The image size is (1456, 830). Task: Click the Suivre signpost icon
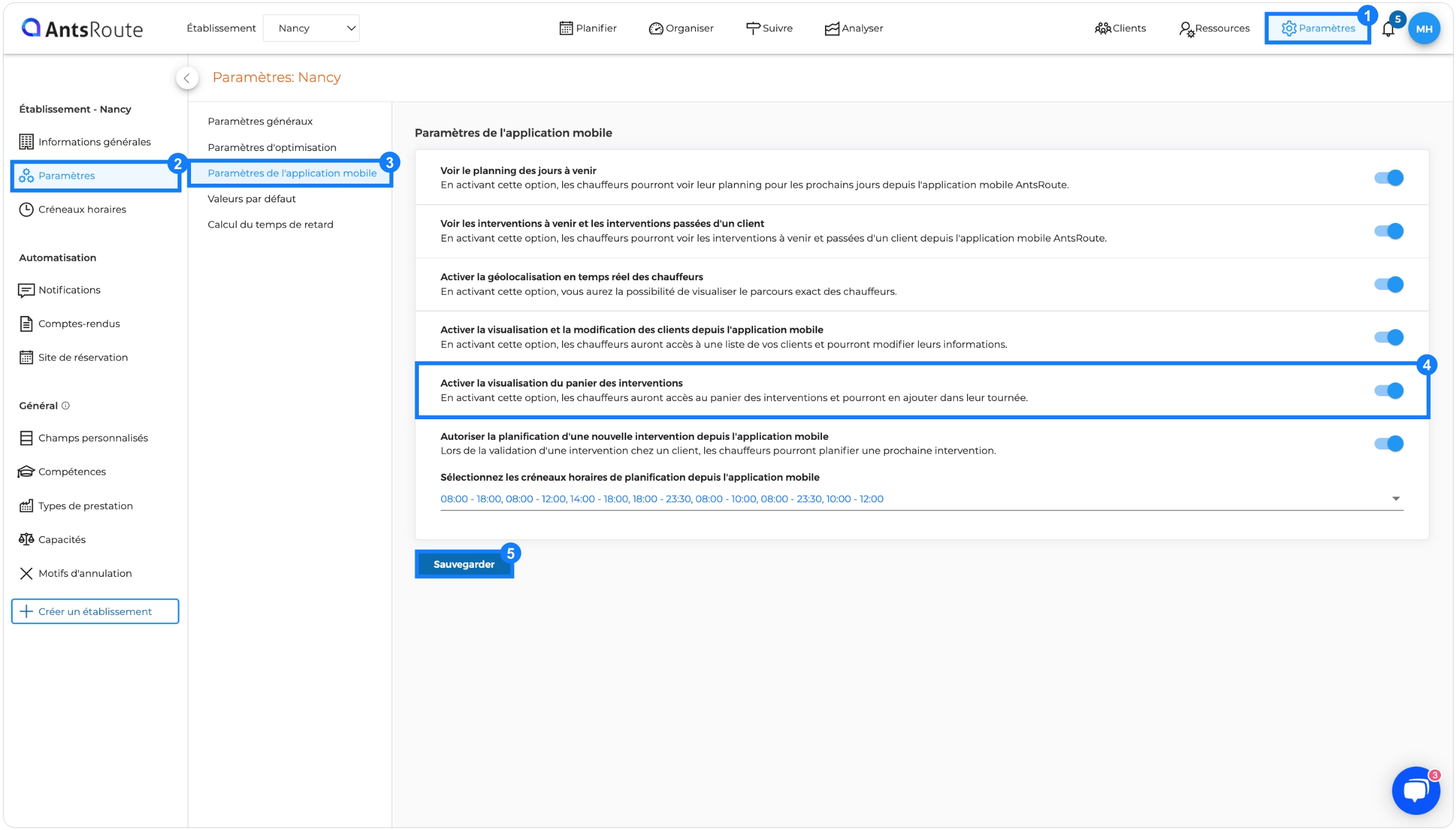[753, 28]
